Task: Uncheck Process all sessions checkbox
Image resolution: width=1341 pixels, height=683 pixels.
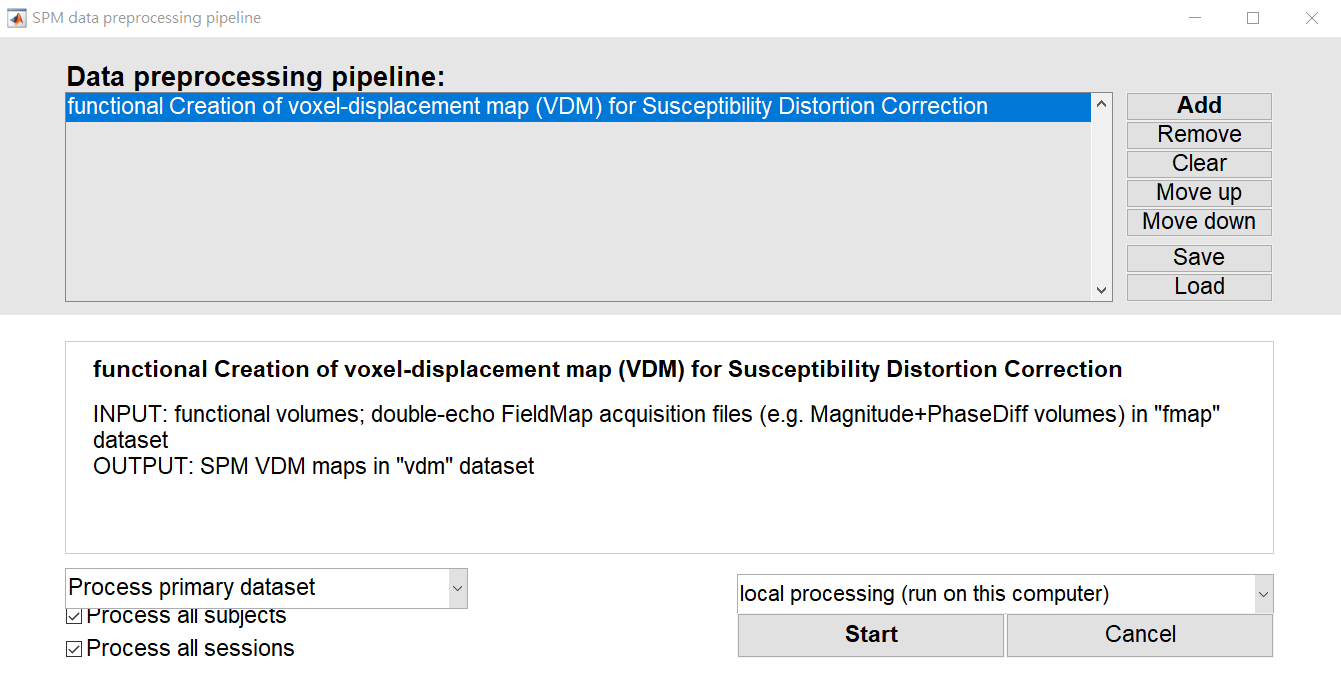Action: pyautogui.click(x=74, y=649)
